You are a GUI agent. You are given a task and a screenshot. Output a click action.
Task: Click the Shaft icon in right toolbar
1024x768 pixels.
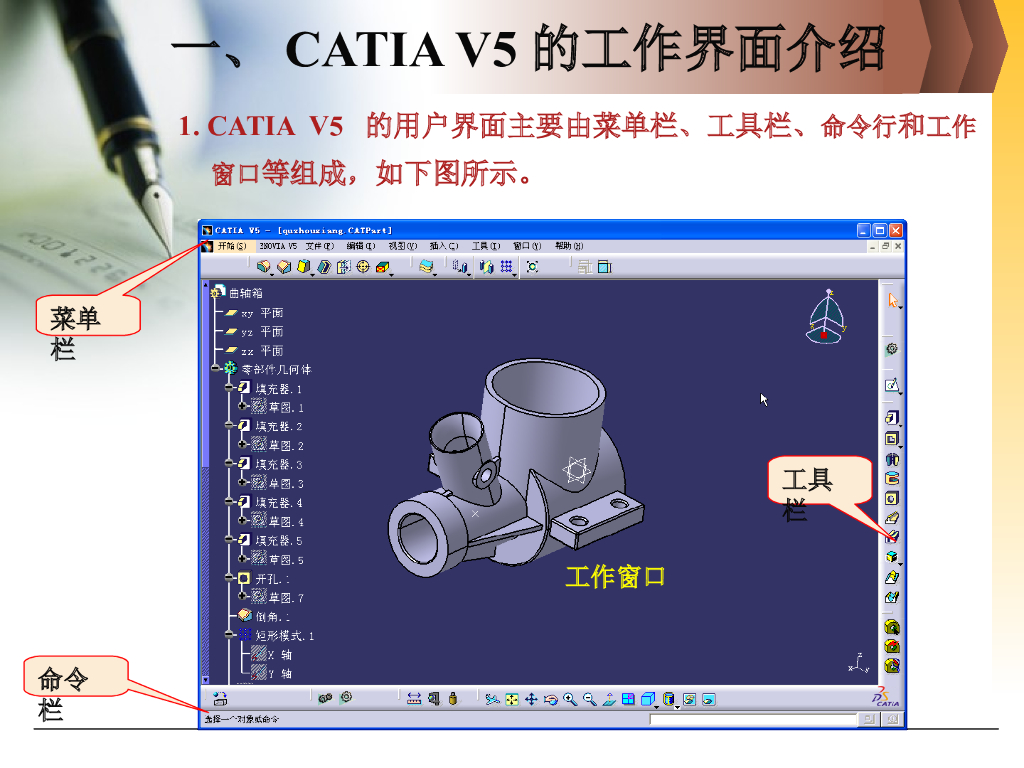(x=892, y=459)
